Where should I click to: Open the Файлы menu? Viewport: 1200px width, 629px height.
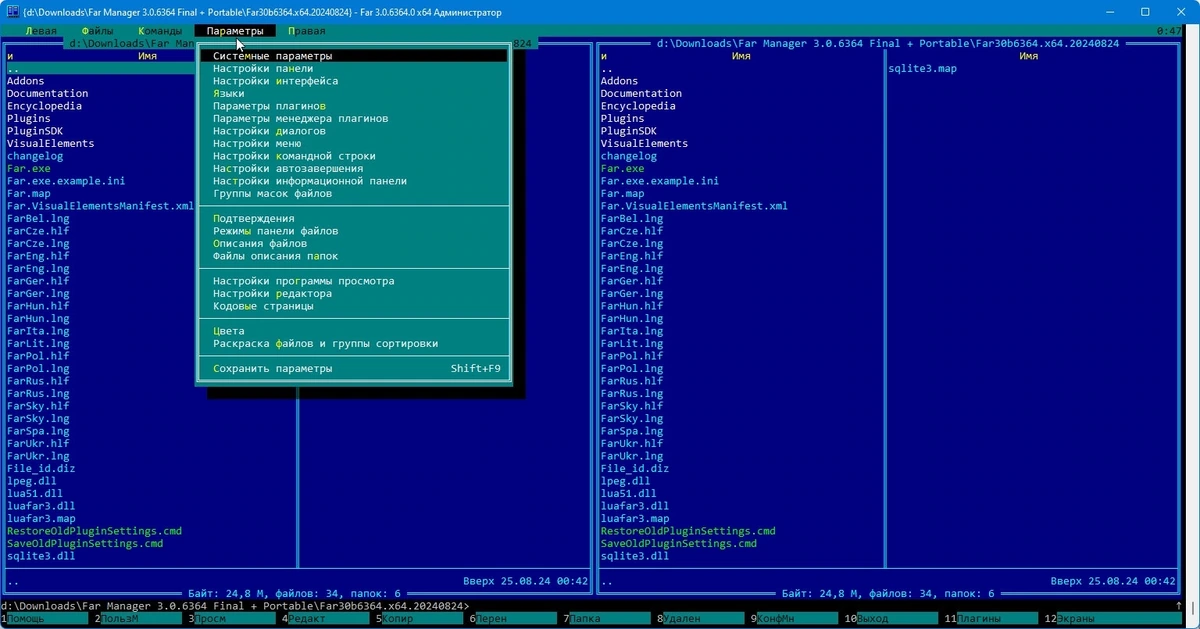pos(97,31)
